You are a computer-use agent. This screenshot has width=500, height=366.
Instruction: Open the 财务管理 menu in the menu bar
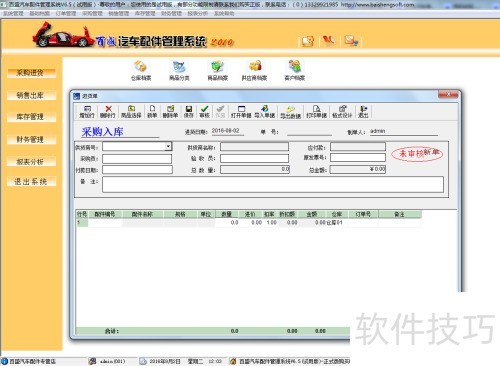click(x=171, y=13)
